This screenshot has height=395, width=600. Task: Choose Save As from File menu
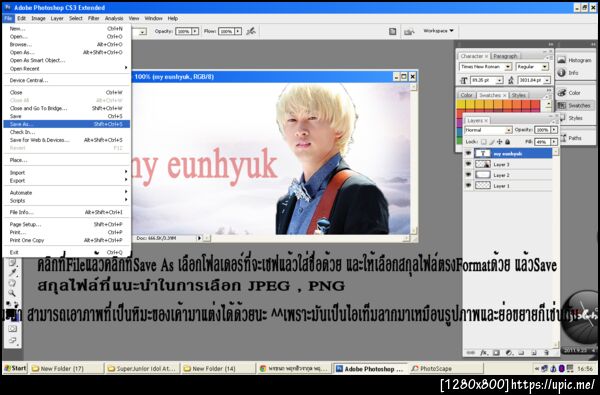click(x=67, y=124)
